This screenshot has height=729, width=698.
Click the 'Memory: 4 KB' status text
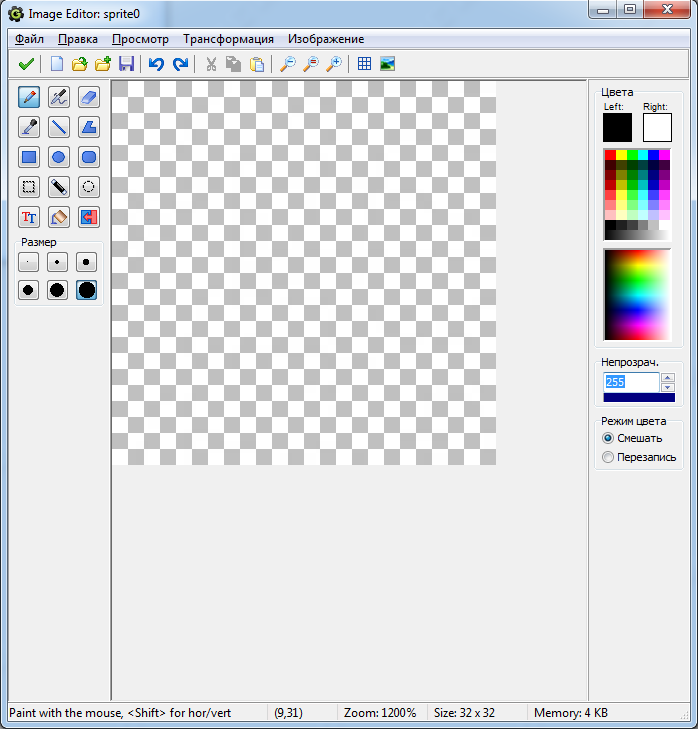(x=571, y=713)
